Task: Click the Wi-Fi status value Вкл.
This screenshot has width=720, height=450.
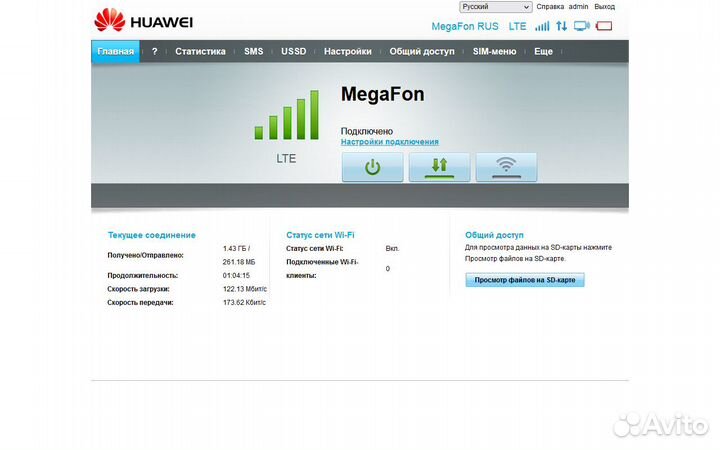Action: (392, 248)
